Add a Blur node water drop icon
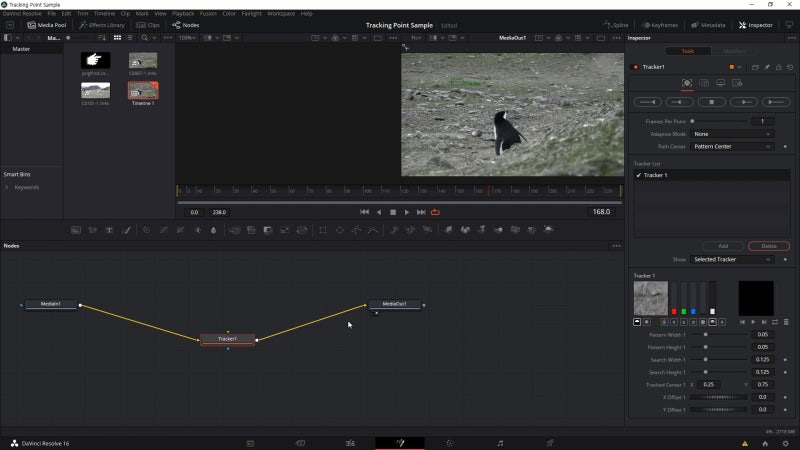 [x=213, y=230]
